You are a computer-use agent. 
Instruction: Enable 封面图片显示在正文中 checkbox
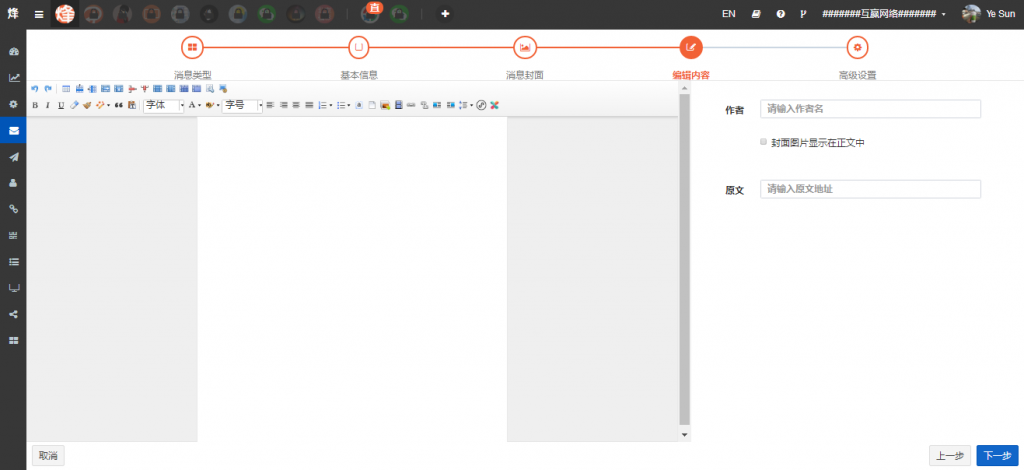click(764, 142)
